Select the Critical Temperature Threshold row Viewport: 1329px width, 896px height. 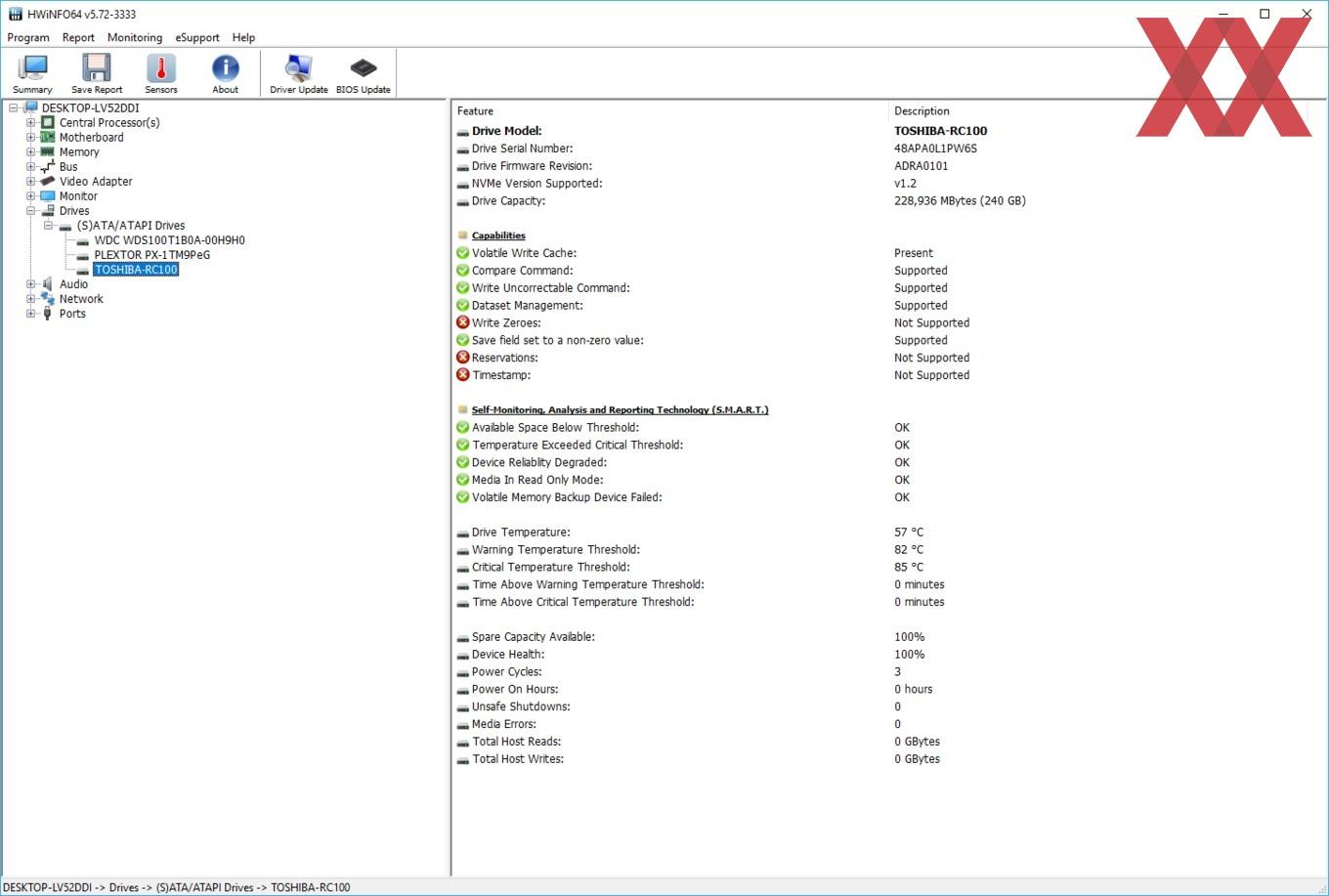pos(879,568)
